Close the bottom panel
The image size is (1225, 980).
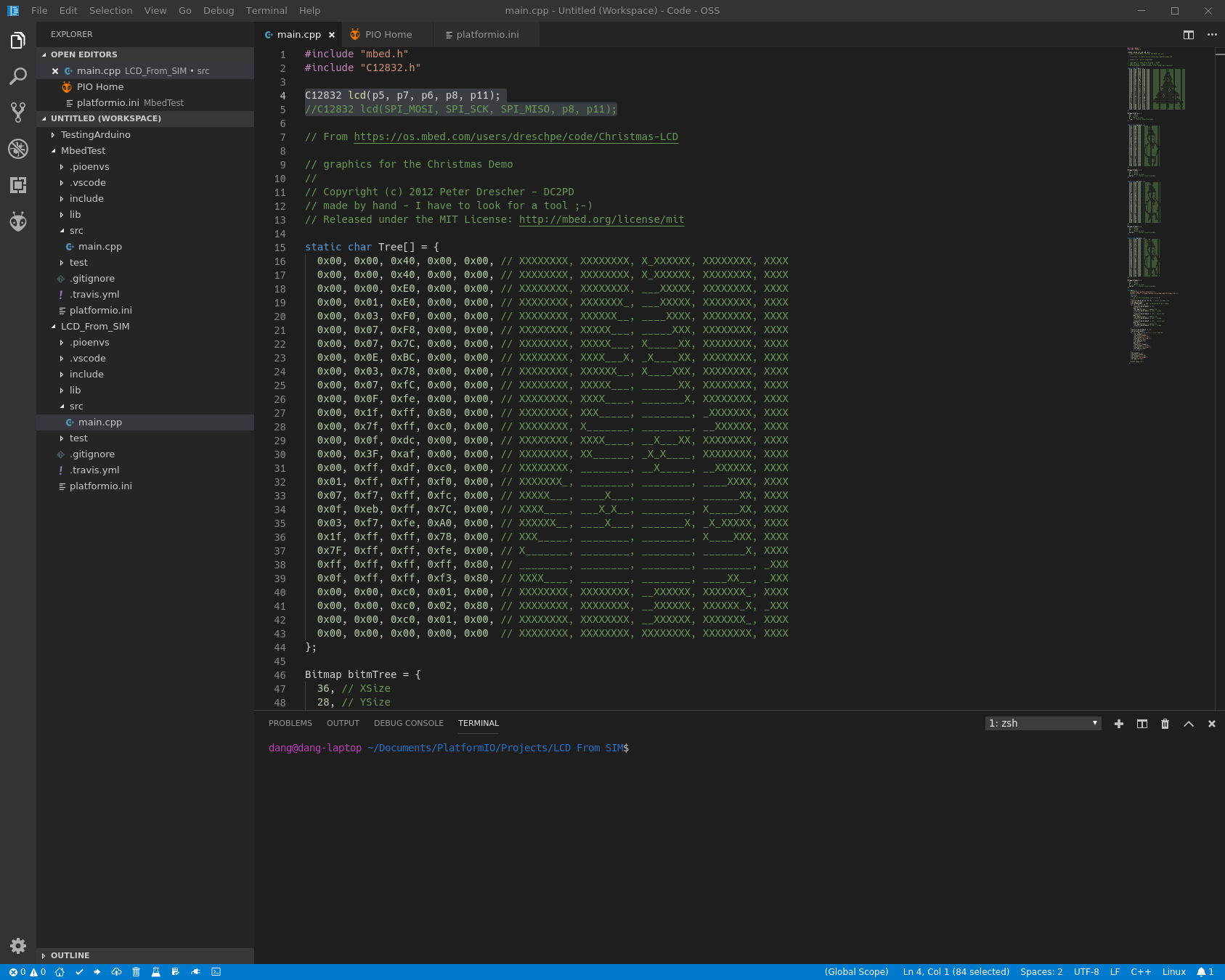click(x=1212, y=724)
